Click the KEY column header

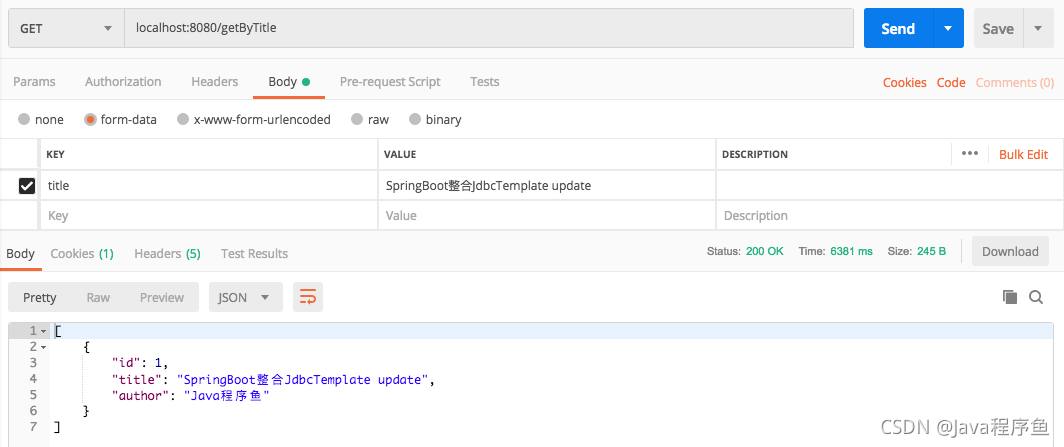tap(55, 154)
